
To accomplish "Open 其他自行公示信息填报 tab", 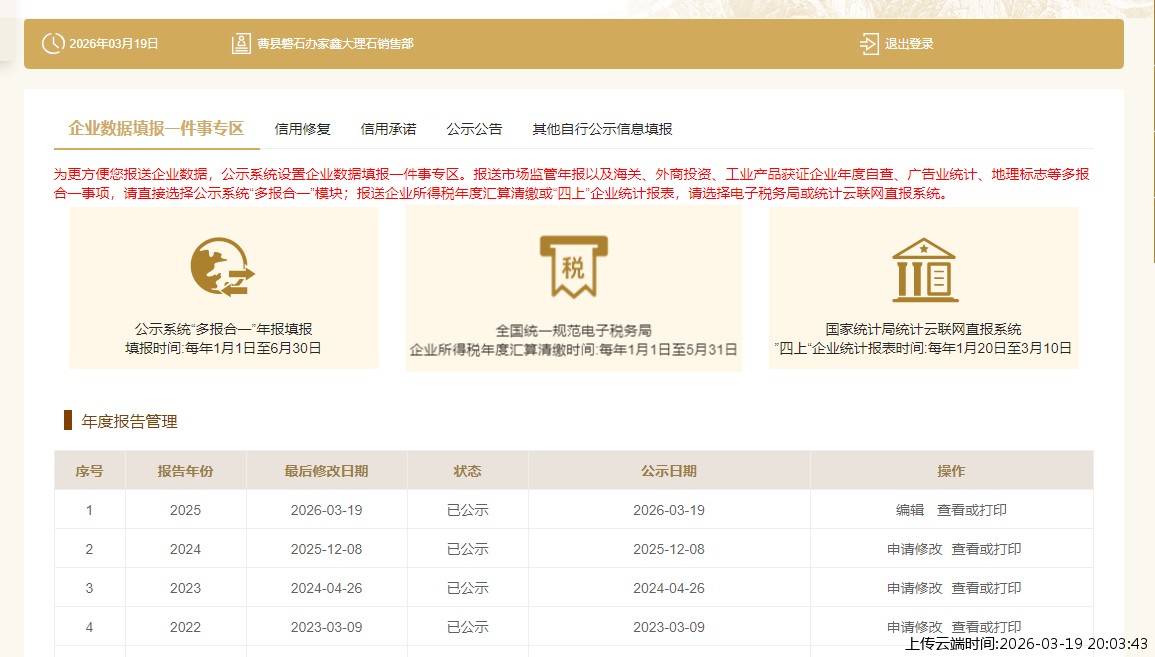I will tap(602, 129).
